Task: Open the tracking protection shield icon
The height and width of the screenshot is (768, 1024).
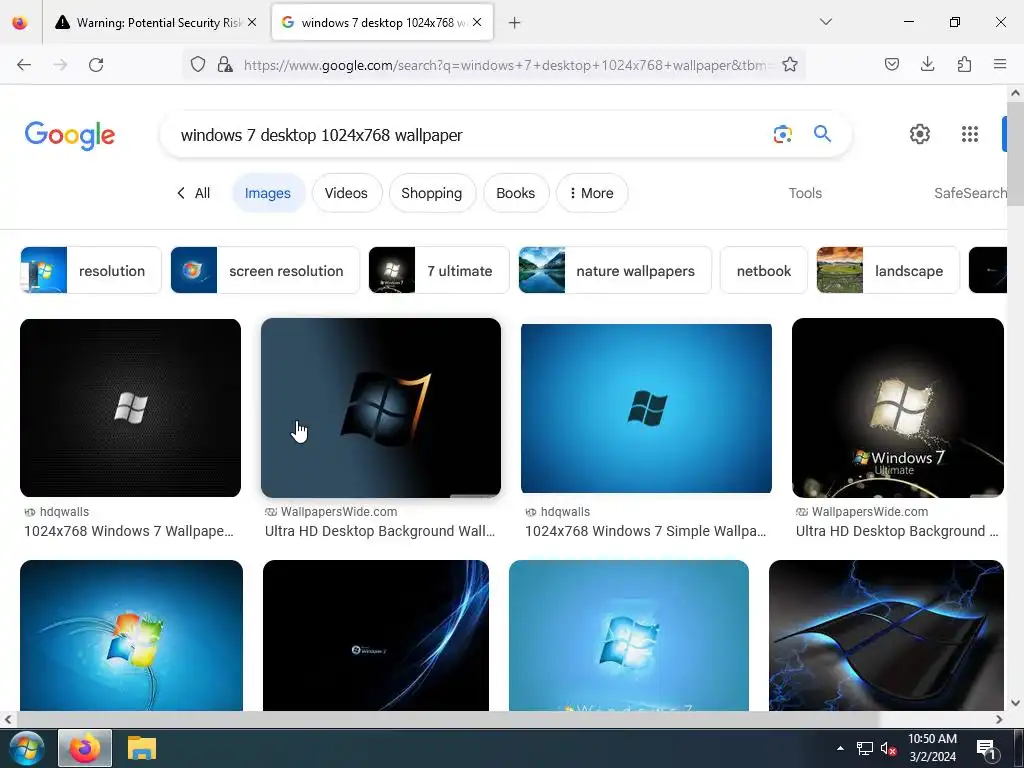Action: click(x=198, y=64)
